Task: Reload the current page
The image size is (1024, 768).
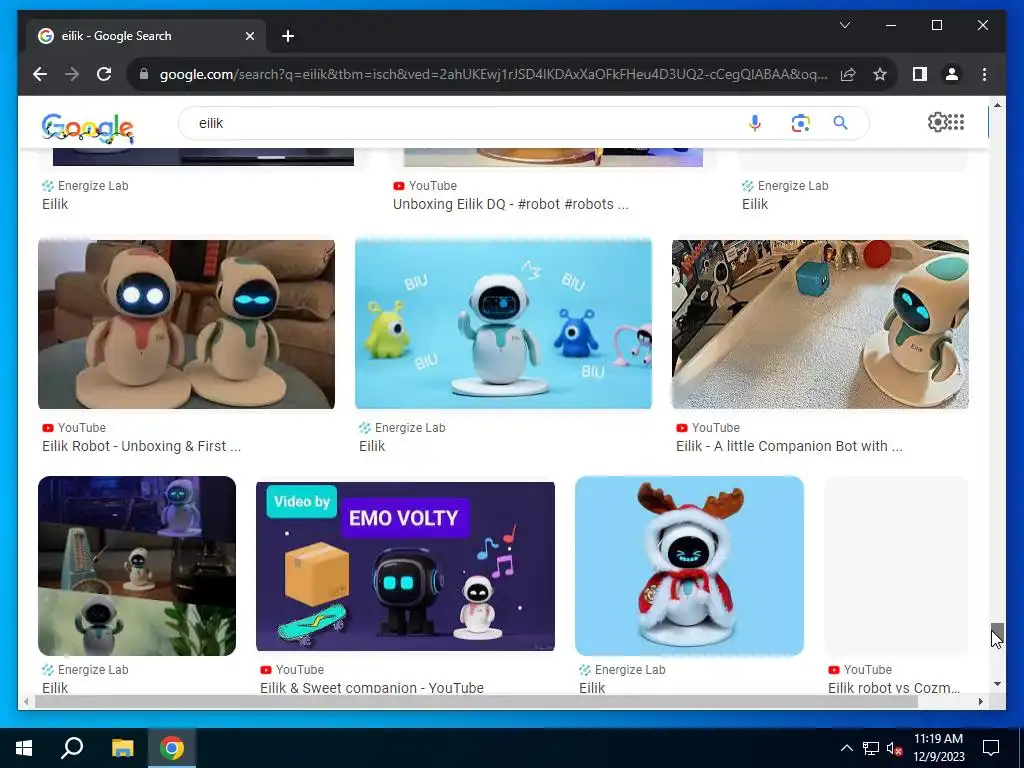Action: click(x=104, y=74)
